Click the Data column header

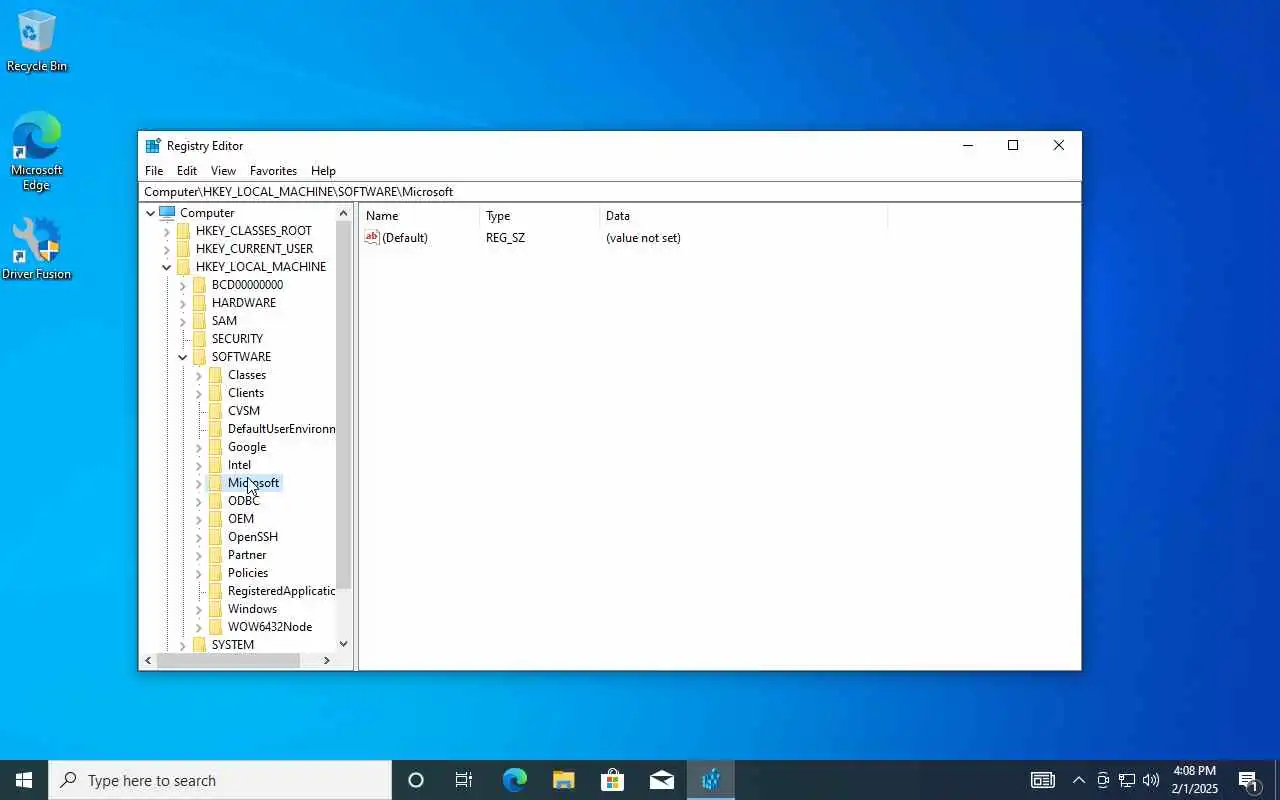coord(743,216)
